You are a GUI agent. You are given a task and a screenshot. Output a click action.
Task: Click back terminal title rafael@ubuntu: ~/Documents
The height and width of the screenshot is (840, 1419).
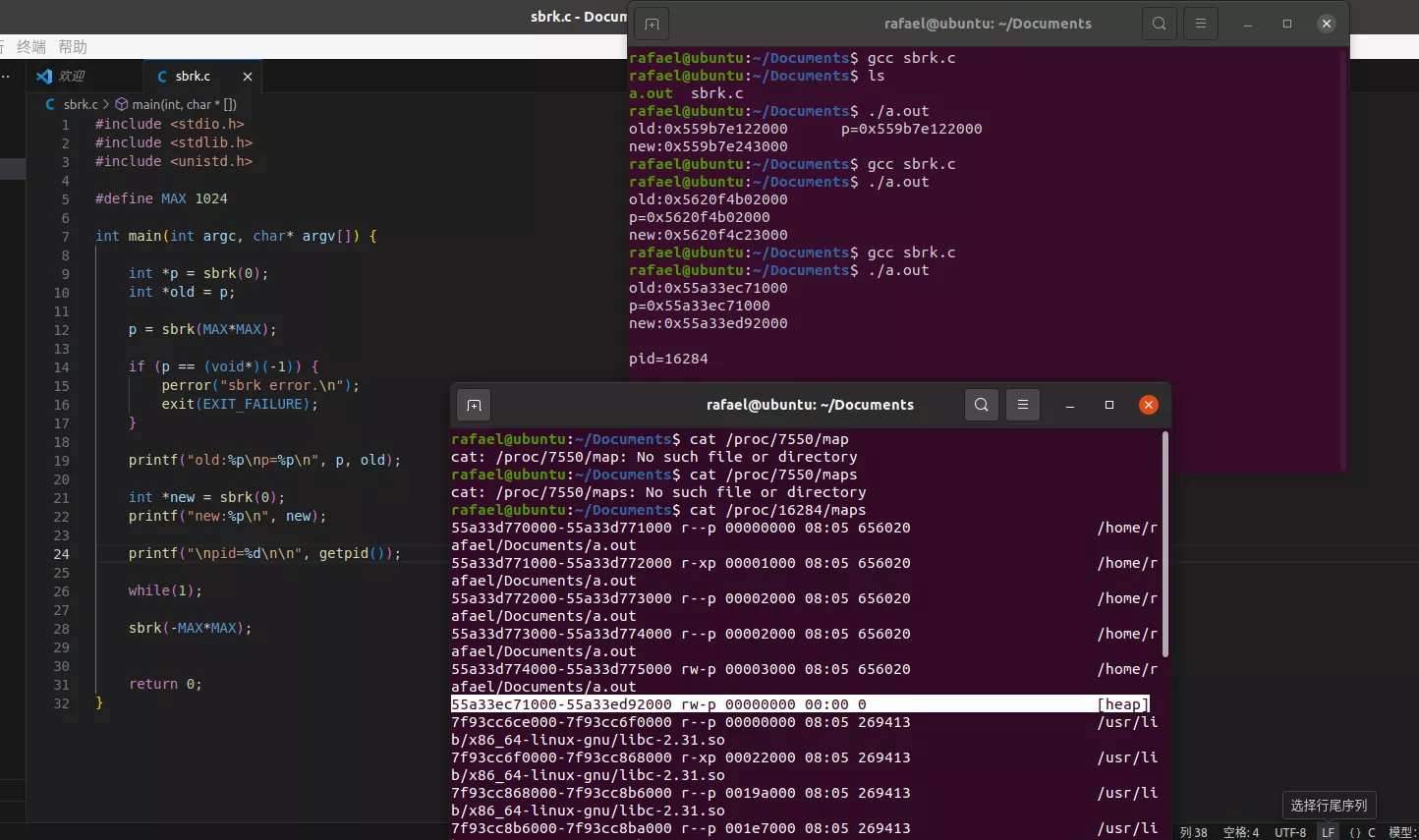988,24
